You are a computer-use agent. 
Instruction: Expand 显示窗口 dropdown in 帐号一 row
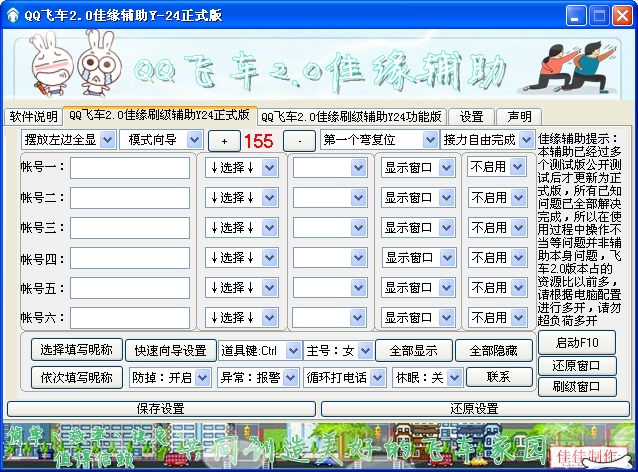[x=418, y=168]
